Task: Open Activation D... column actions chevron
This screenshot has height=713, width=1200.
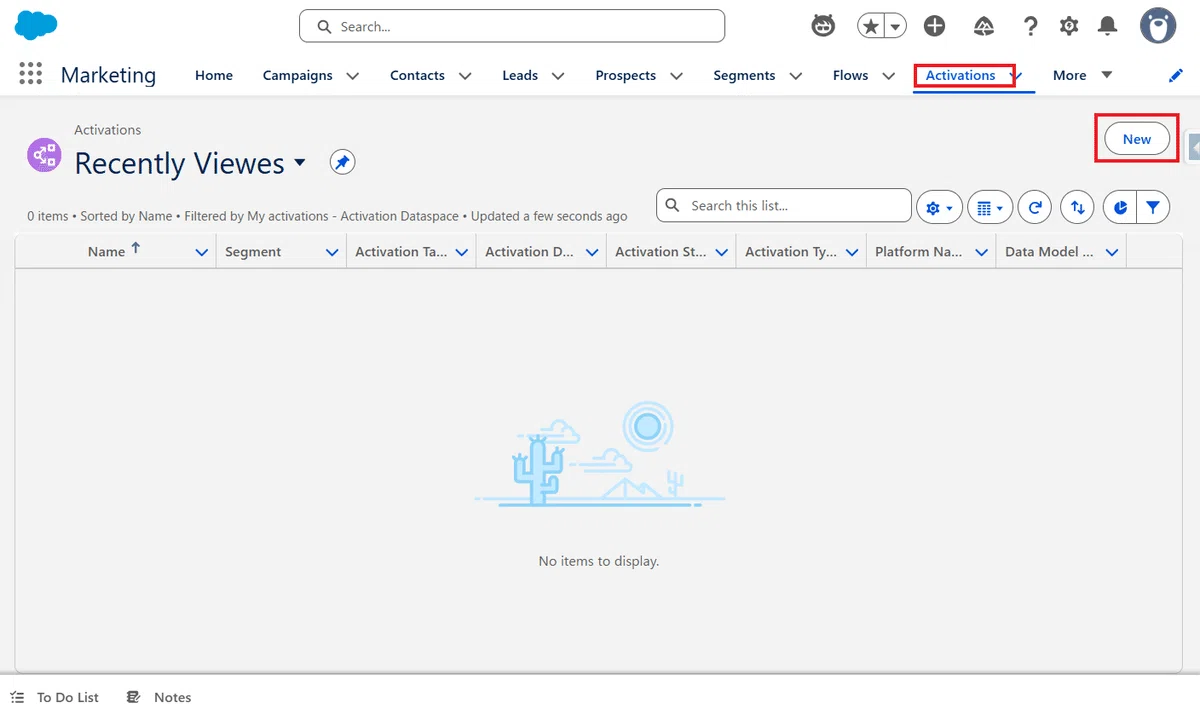Action: pos(592,253)
